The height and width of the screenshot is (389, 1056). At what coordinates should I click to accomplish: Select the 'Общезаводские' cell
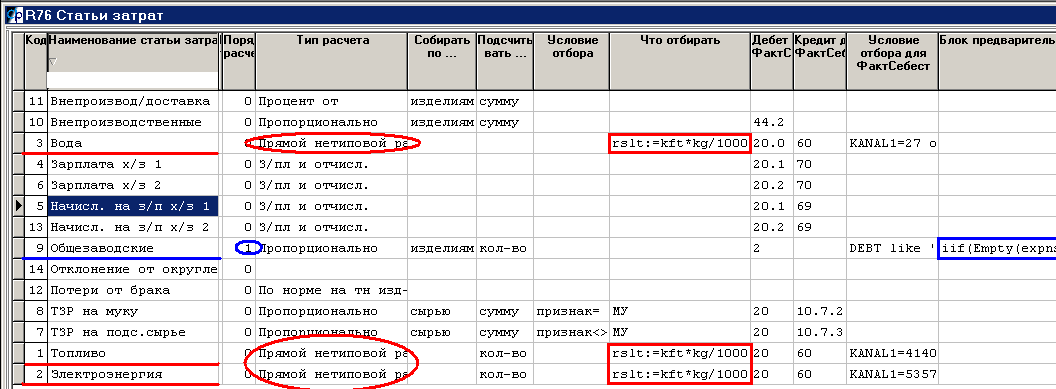click(x=133, y=248)
